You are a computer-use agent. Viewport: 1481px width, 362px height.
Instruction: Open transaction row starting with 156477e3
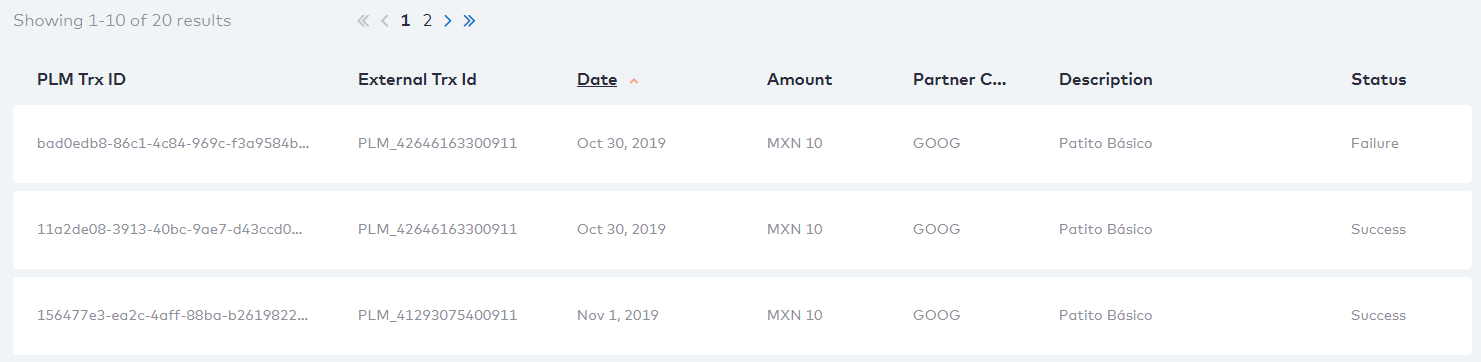[x=742, y=316]
